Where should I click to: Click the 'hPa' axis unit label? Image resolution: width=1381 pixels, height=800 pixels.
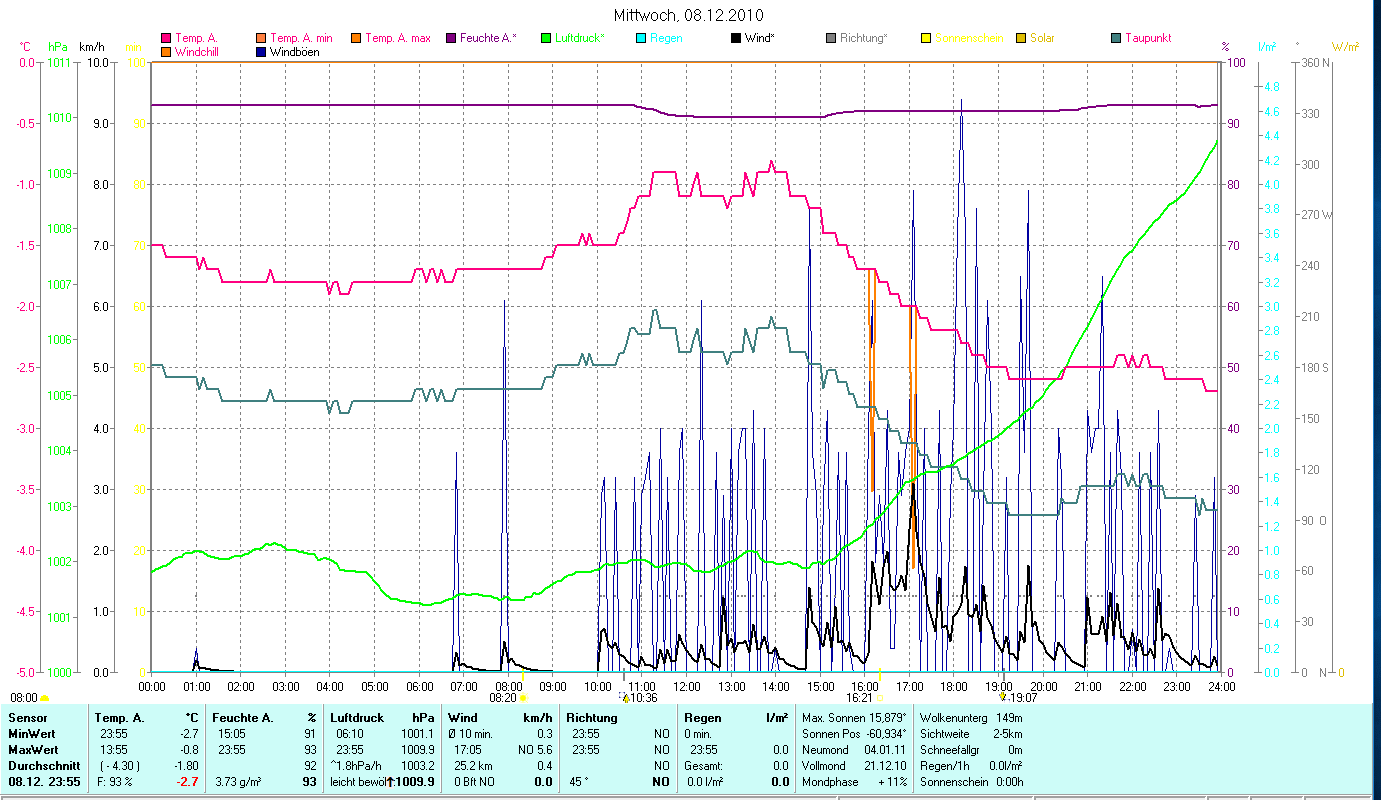[x=57, y=47]
